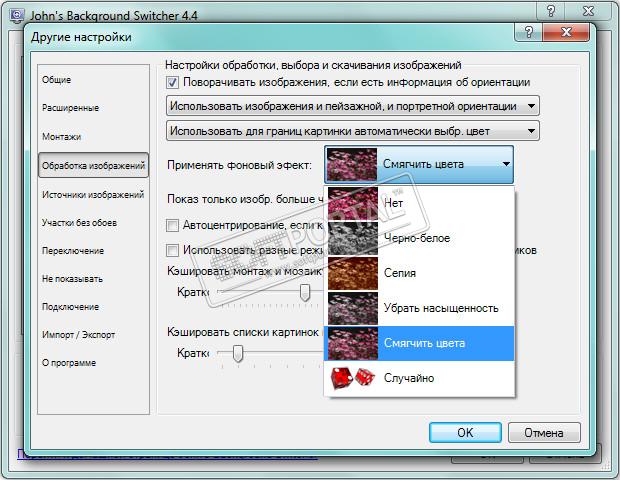
Task: Click the red dice icon for Случайно
Action: (353, 378)
